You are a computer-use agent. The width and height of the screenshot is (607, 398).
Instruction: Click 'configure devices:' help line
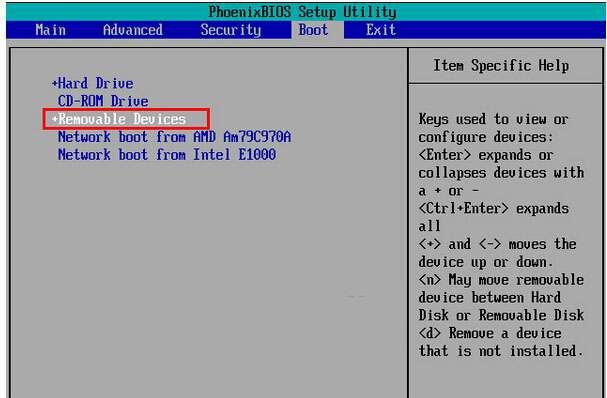(486, 137)
